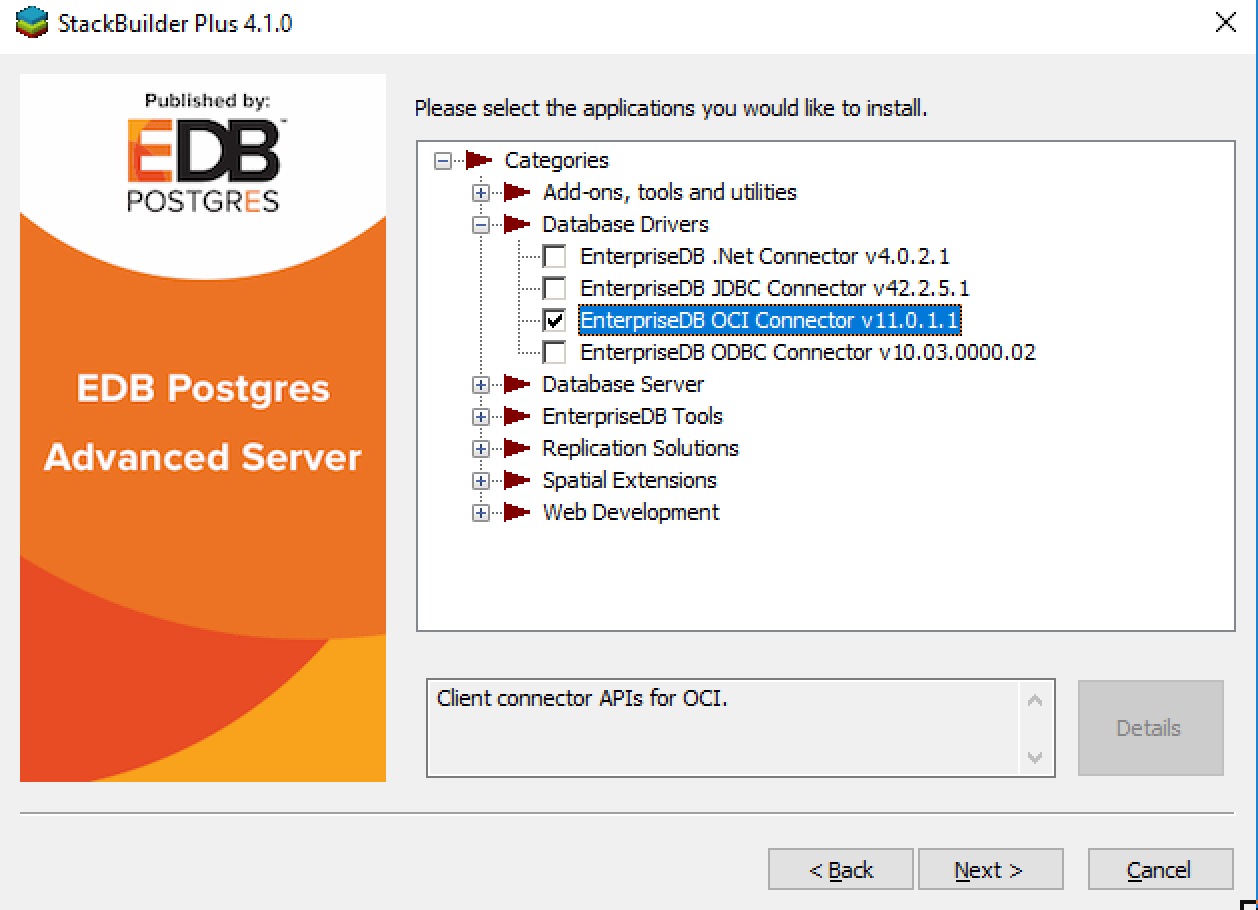Select EnterpriseDB ODBC Connector v10.03.0000.02 row
This screenshot has height=910, width=1258.
click(x=807, y=352)
